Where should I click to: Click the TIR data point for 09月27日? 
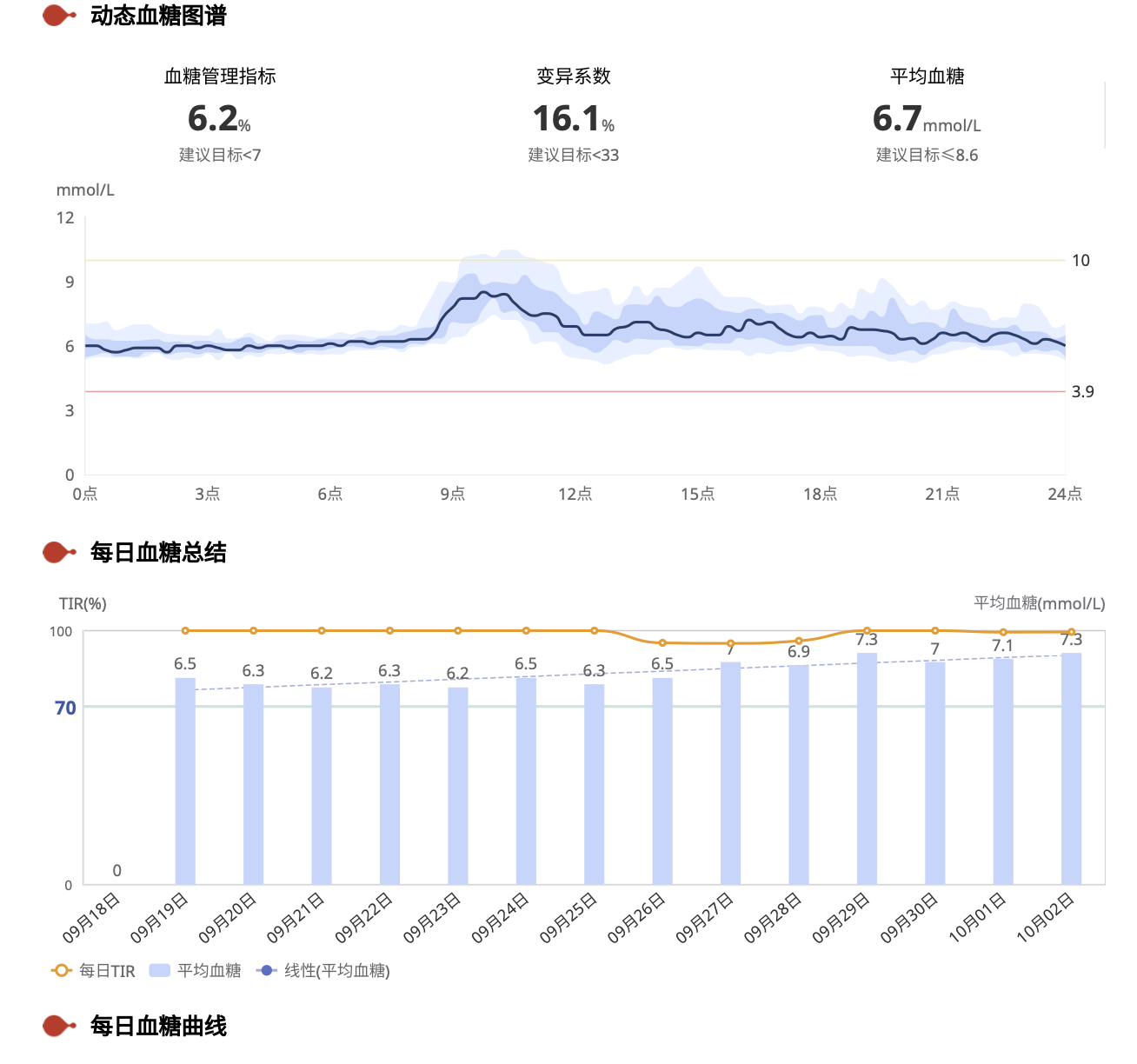point(730,643)
